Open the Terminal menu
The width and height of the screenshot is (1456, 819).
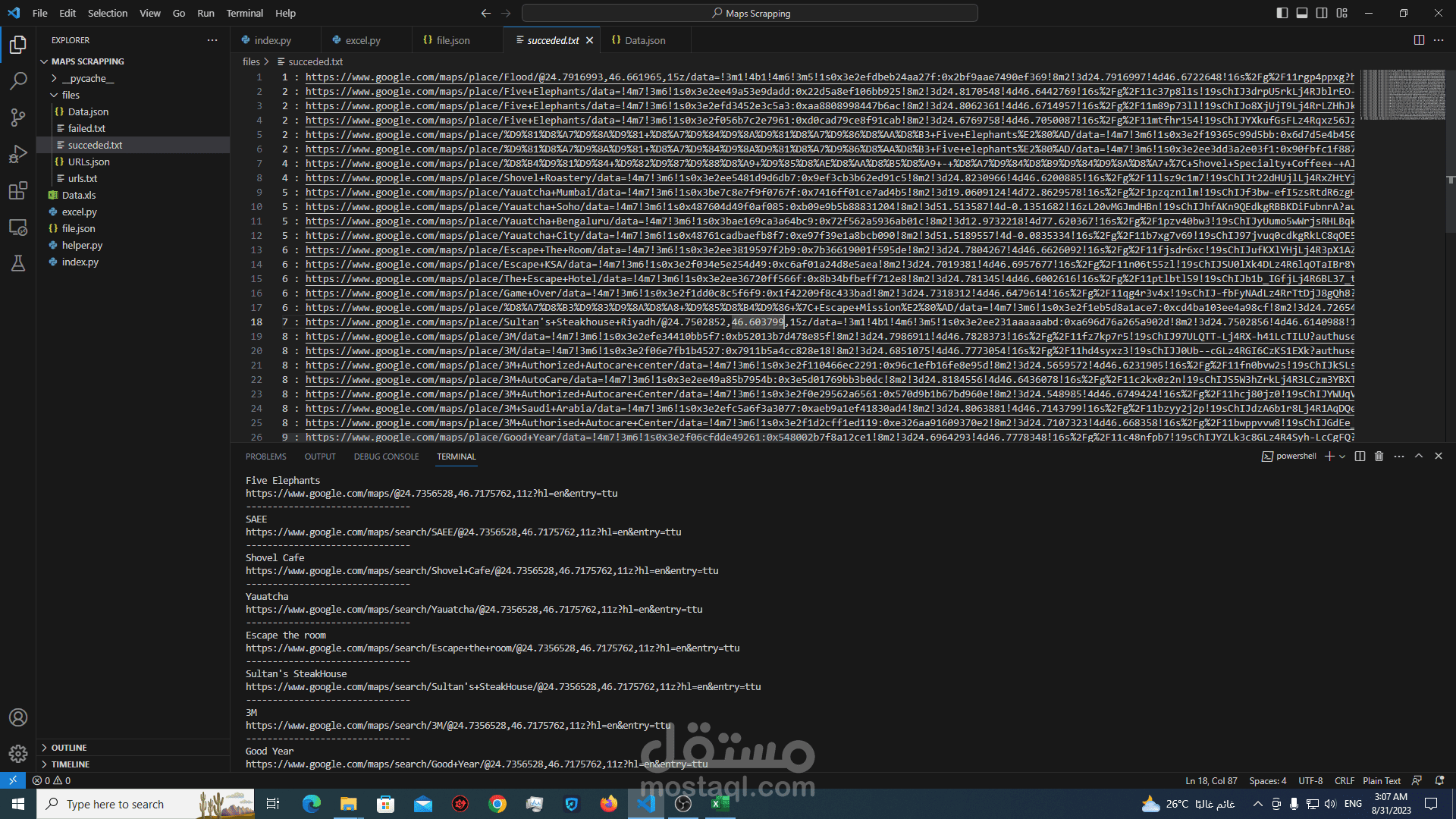[x=244, y=13]
